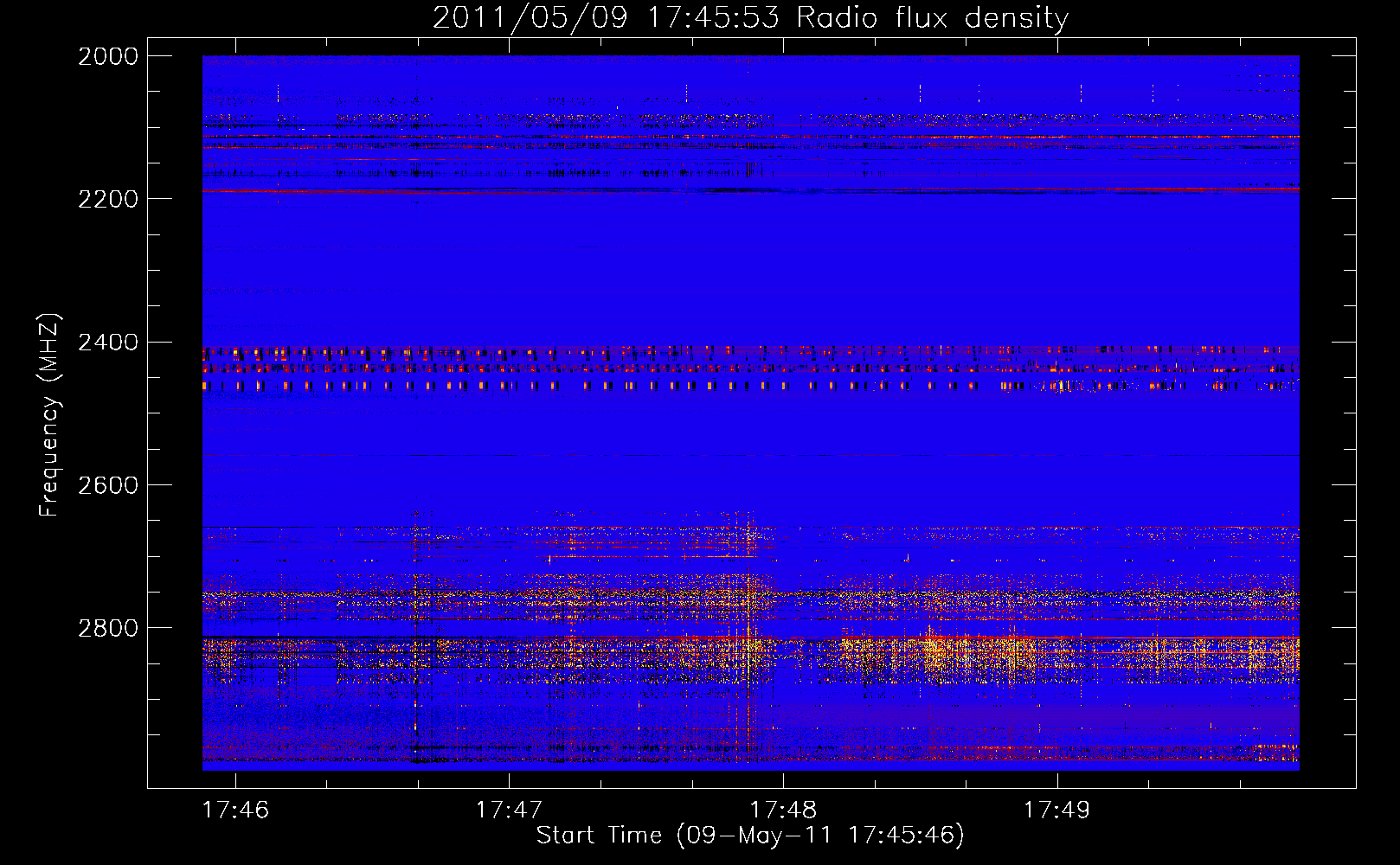
Task: Select the 2400 frequency tick label
Action: 108,343
